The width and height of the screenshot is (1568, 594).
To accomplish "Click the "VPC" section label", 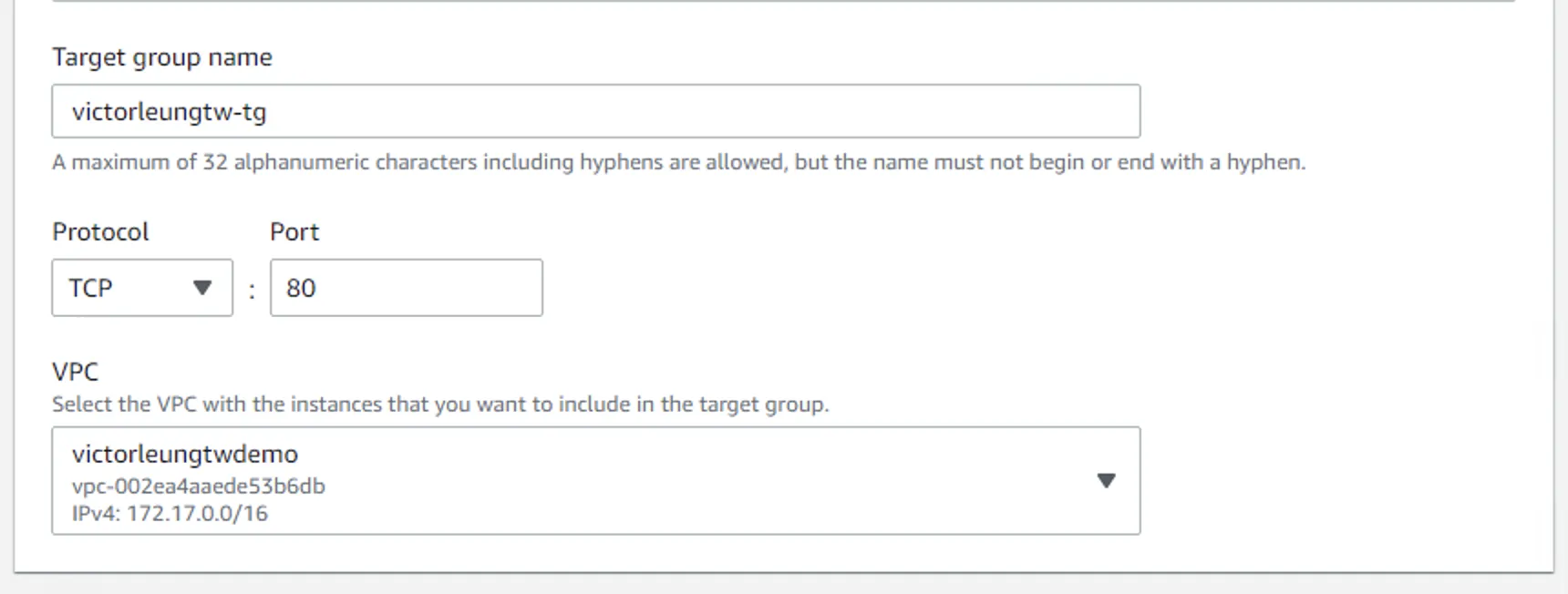I will (x=75, y=372).
